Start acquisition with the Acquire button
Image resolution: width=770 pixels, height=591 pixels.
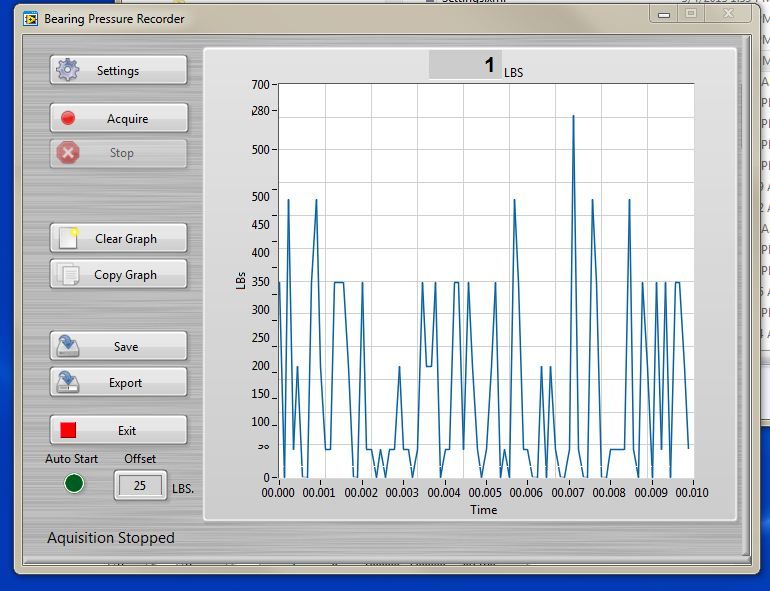point(118,118)
